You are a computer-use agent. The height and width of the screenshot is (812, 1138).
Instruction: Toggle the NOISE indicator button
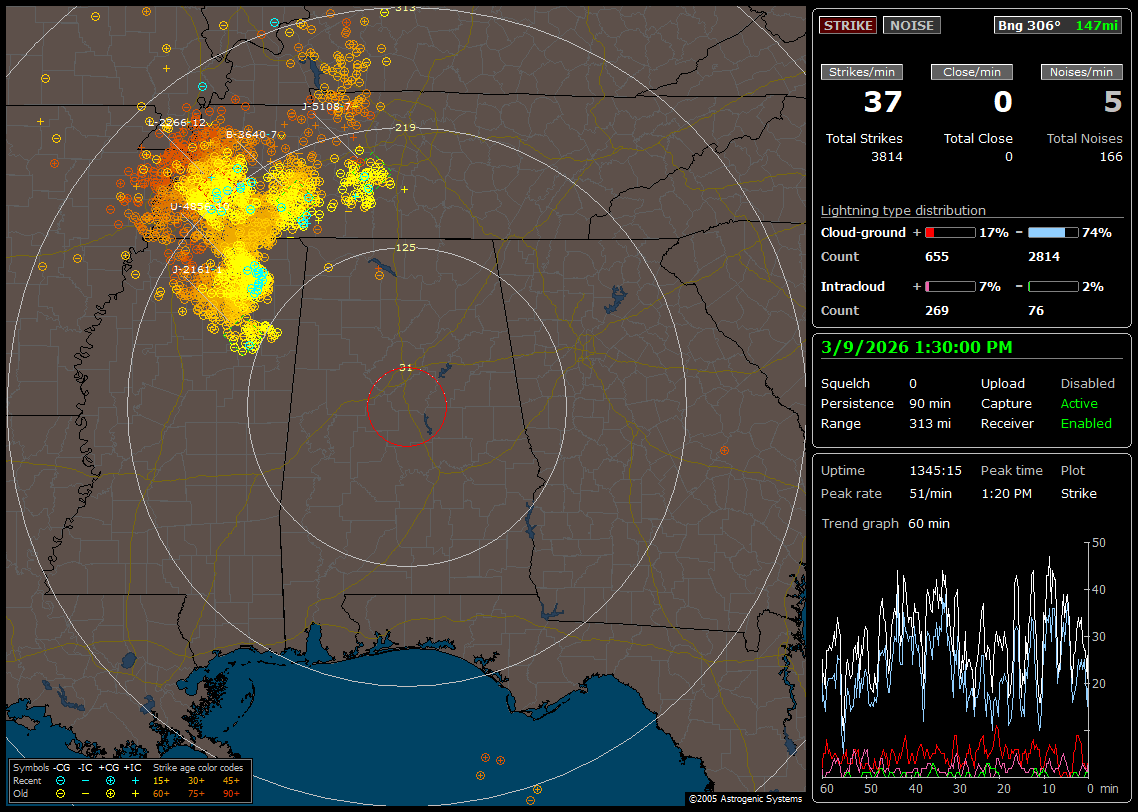point(911,25)
